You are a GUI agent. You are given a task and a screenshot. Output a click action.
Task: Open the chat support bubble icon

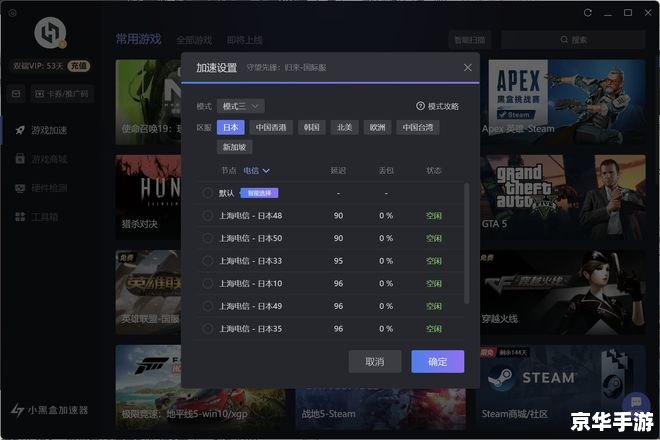tap(636, 402)
